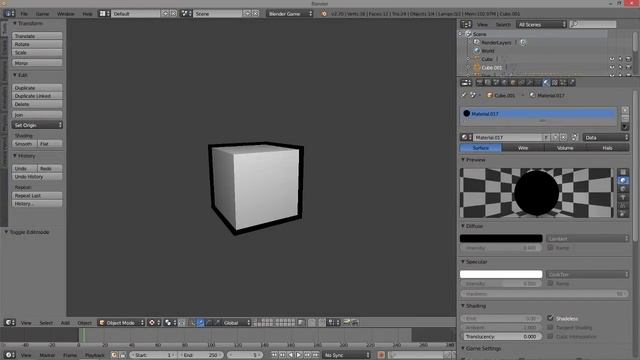Click the Translucency value slider
The image size is (640, 360).
(502, 337)
